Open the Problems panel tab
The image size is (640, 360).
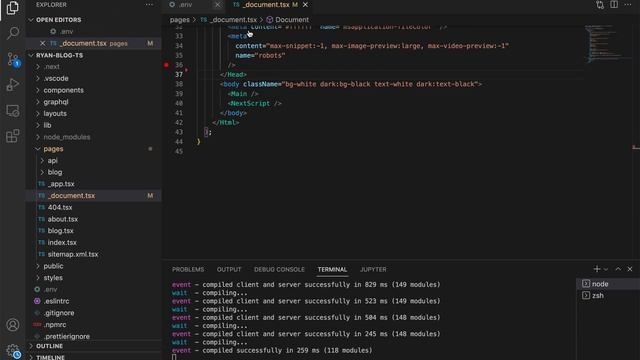coord(188,269)
